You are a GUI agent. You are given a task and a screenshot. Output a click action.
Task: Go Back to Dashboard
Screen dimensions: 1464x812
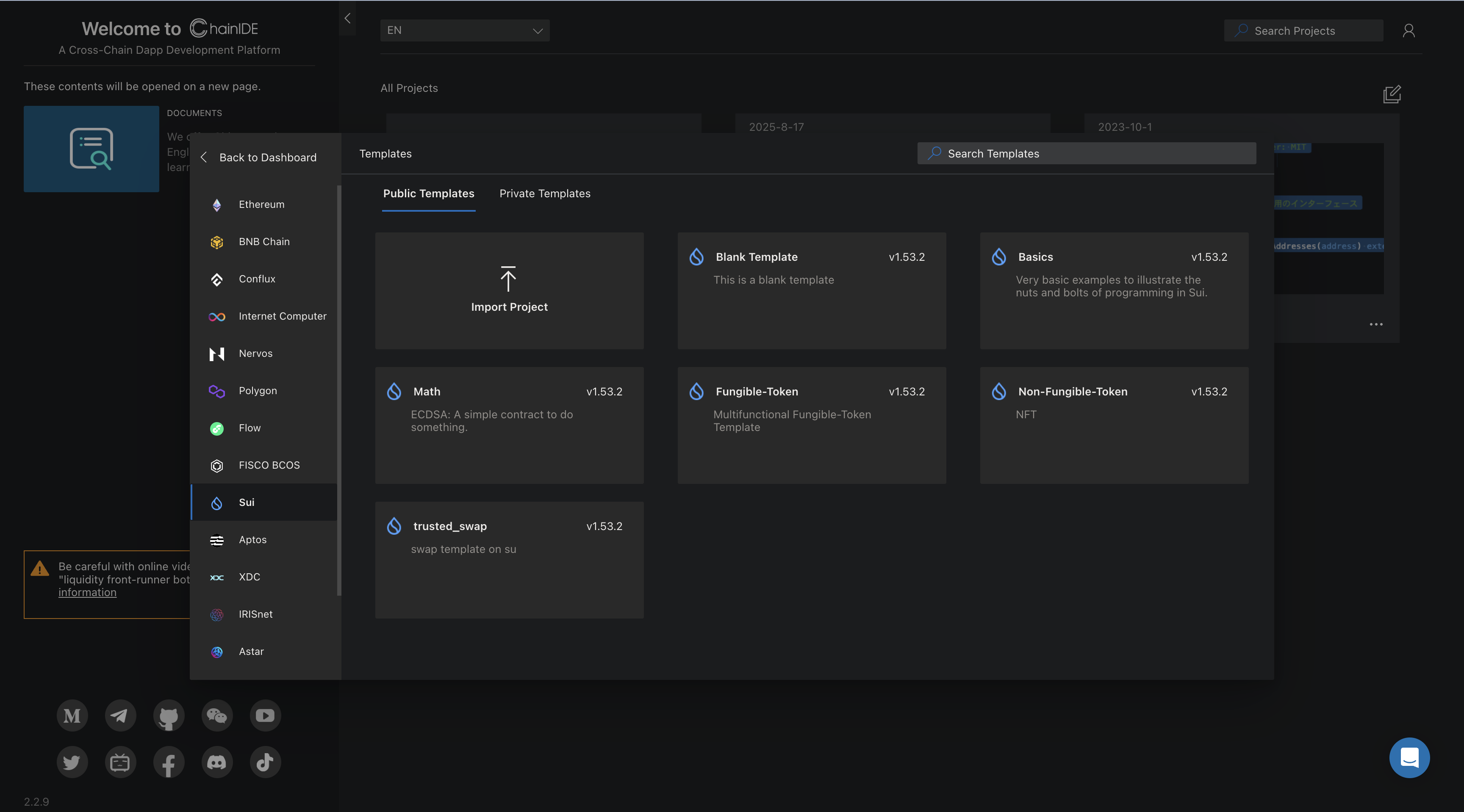tap(260, 157)
